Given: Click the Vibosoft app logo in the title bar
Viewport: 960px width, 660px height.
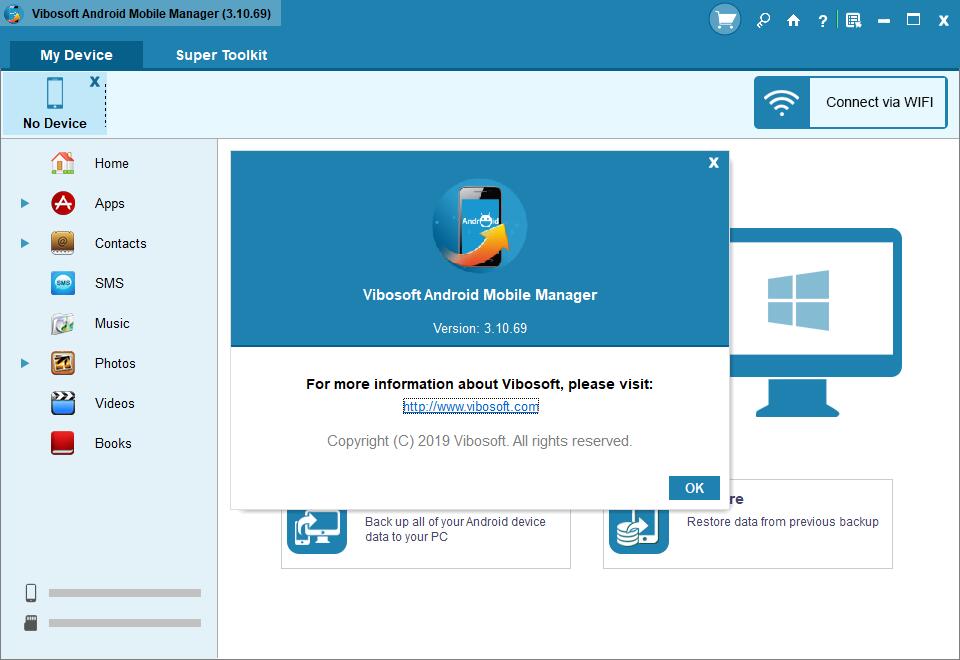Looking at the screenshot, I should click(x=13, y=13).
